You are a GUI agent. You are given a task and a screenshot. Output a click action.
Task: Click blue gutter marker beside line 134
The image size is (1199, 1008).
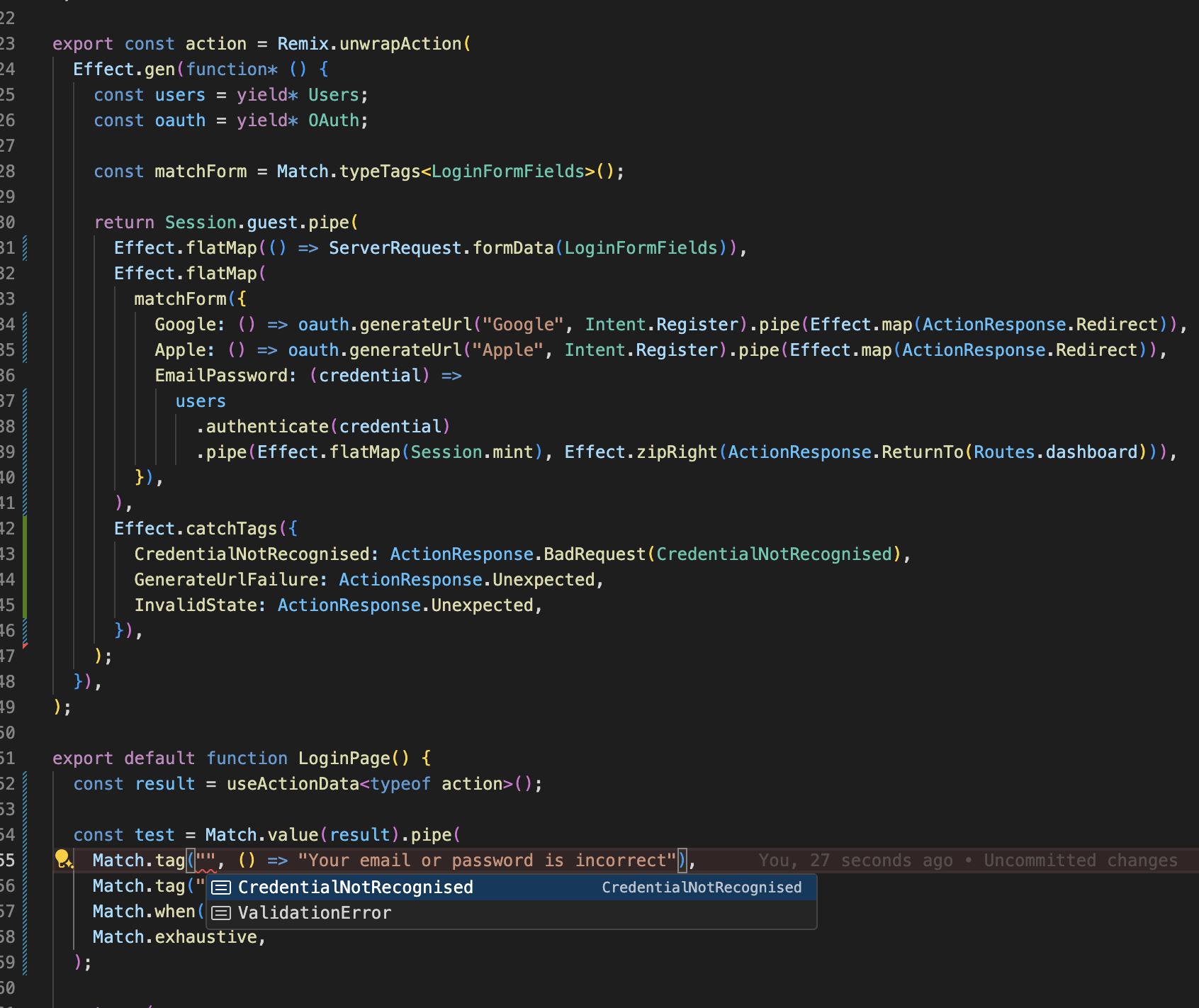tap(25, 324)
